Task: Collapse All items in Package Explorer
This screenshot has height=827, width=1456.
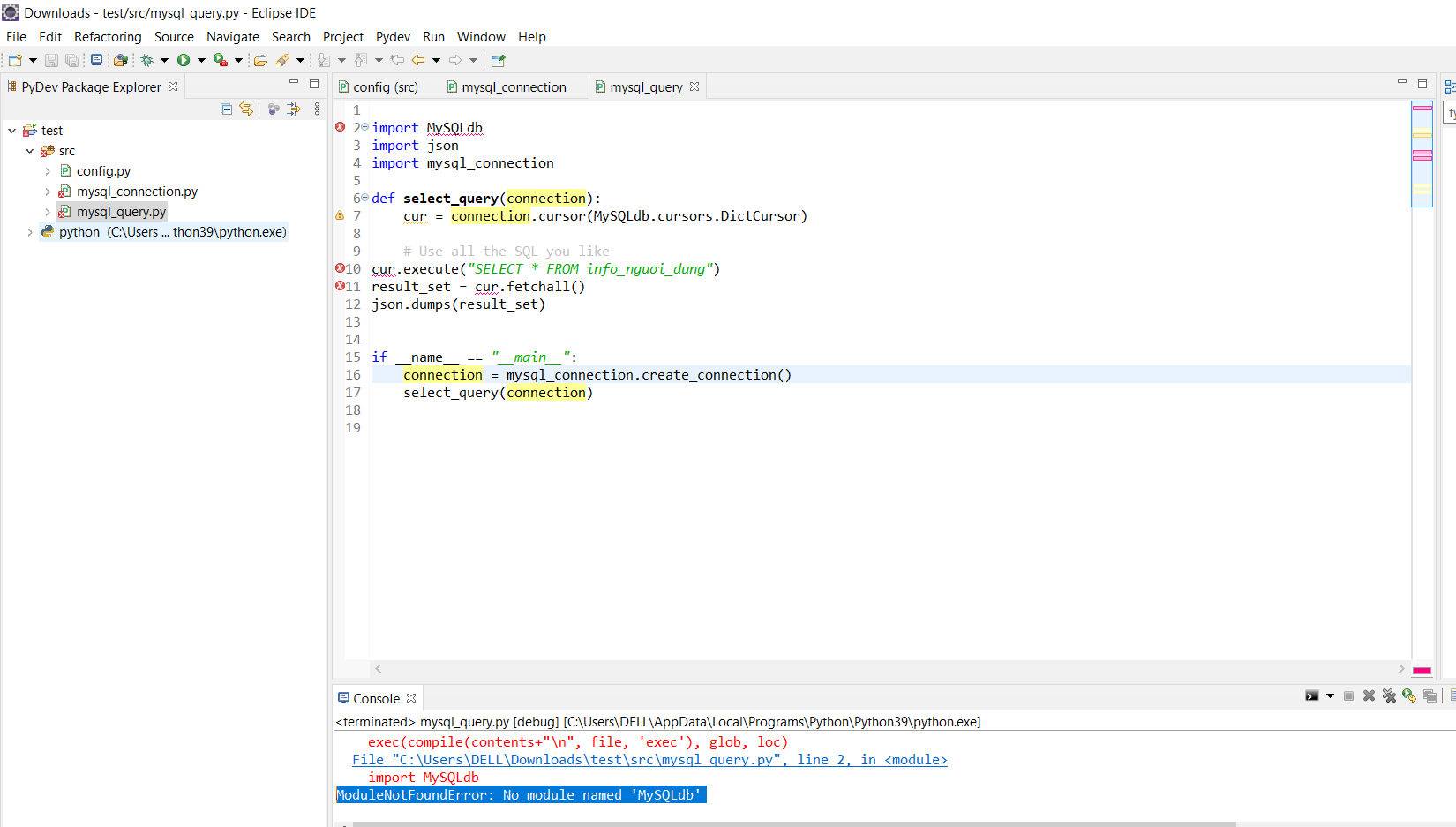Action: point(226,109)
